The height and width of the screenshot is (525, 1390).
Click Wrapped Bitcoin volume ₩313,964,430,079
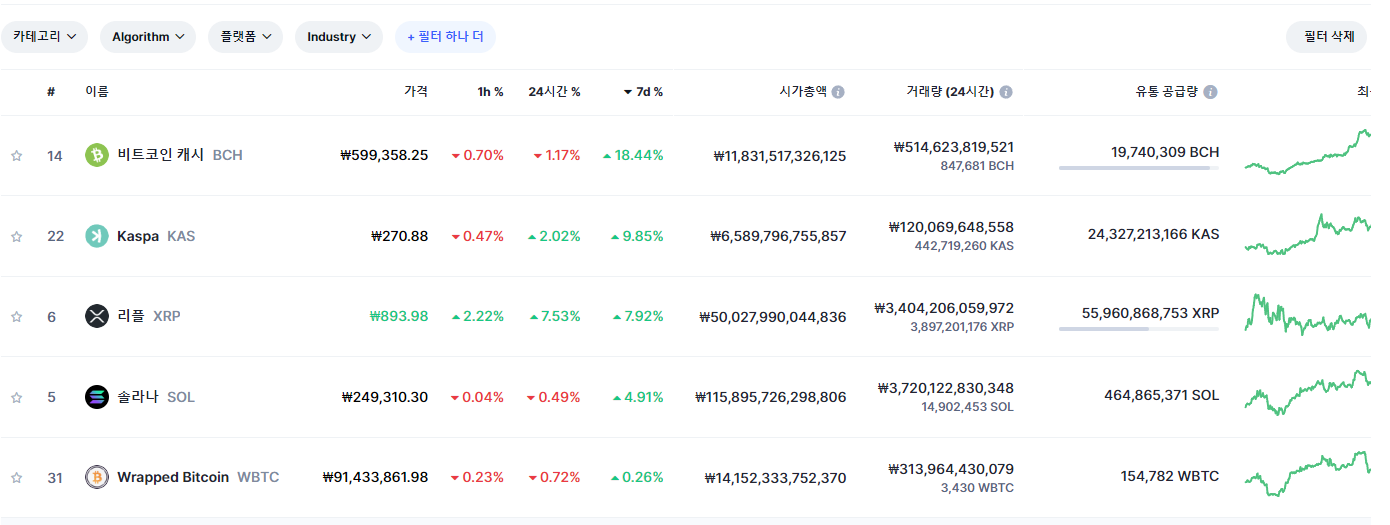951,469
